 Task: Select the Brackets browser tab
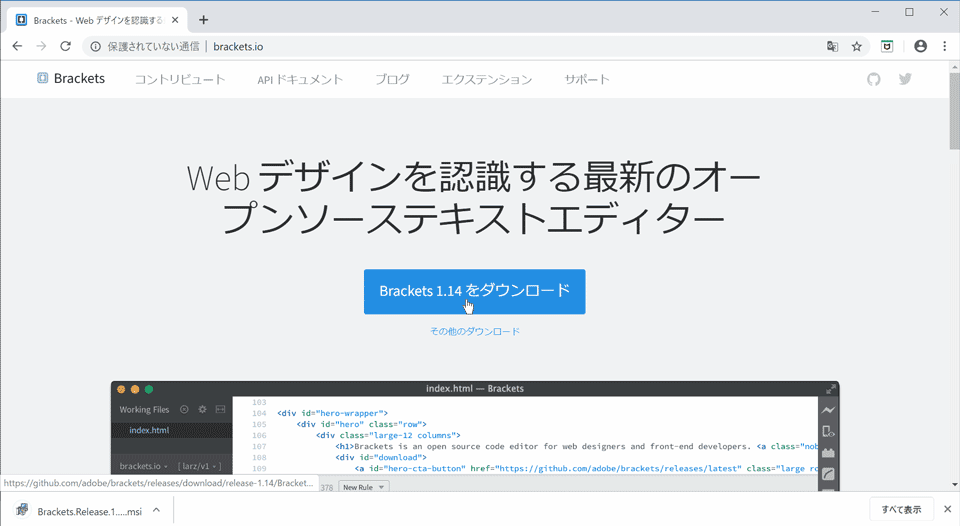95,20
